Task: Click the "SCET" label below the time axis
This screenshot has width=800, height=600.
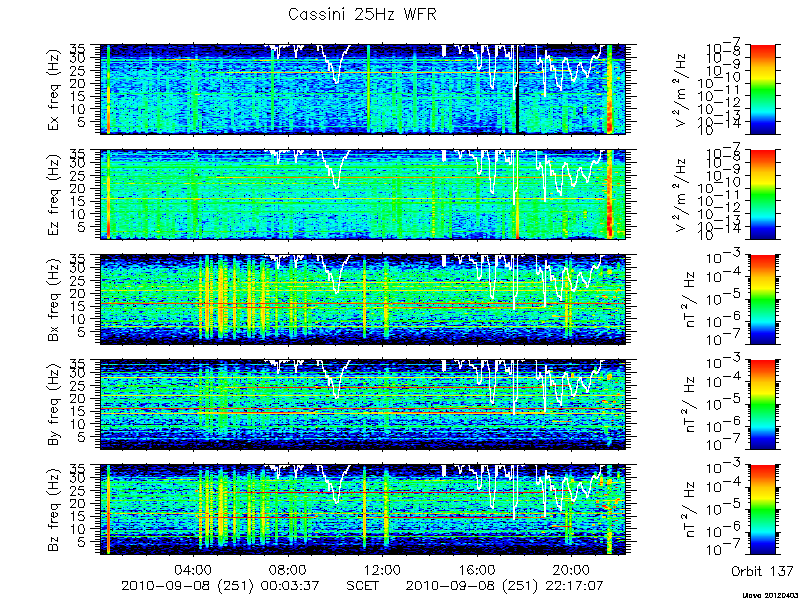Action: coord(363,586)
